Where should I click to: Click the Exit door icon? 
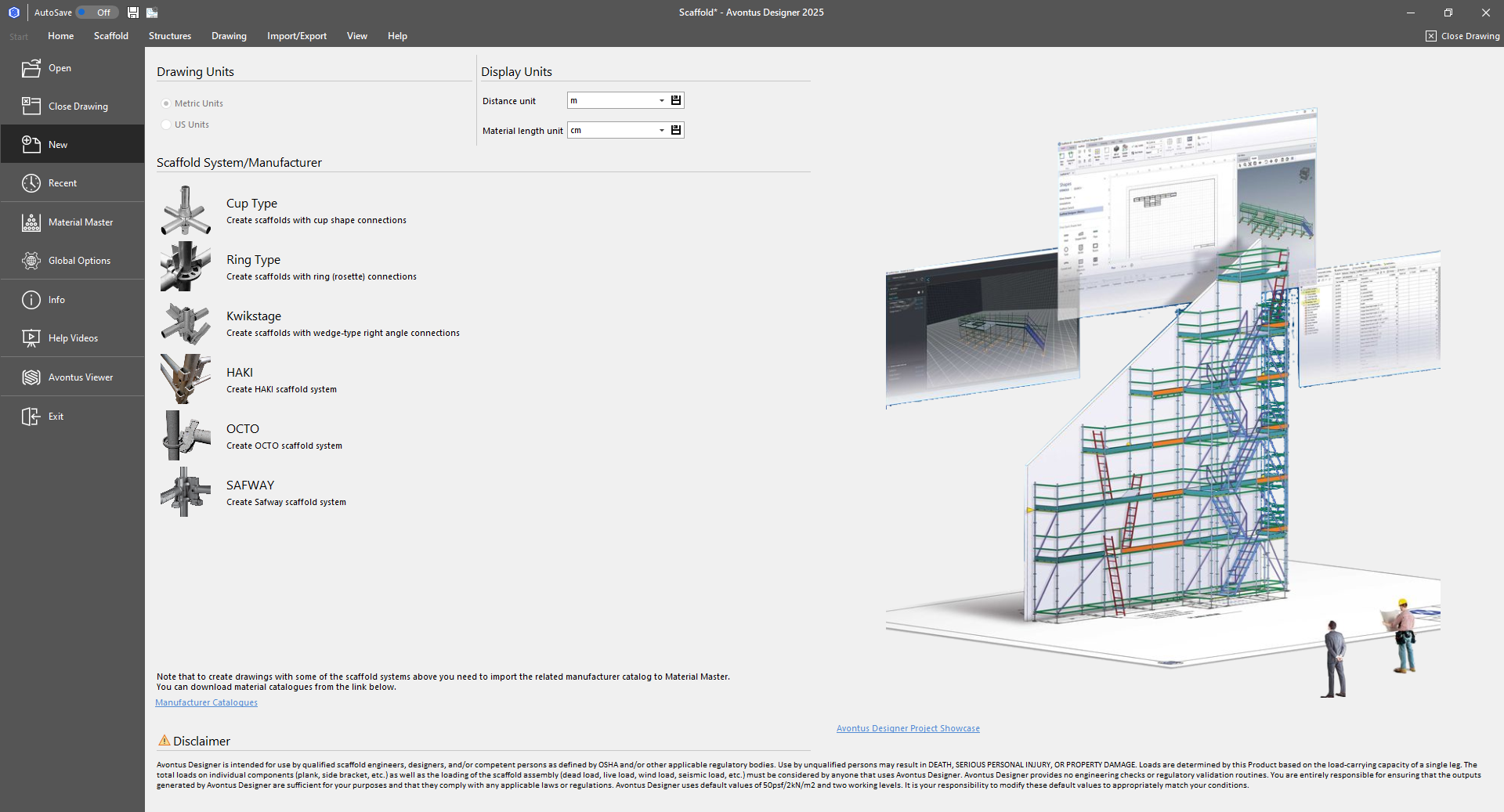pyautogui.click(x=31, y=417)
